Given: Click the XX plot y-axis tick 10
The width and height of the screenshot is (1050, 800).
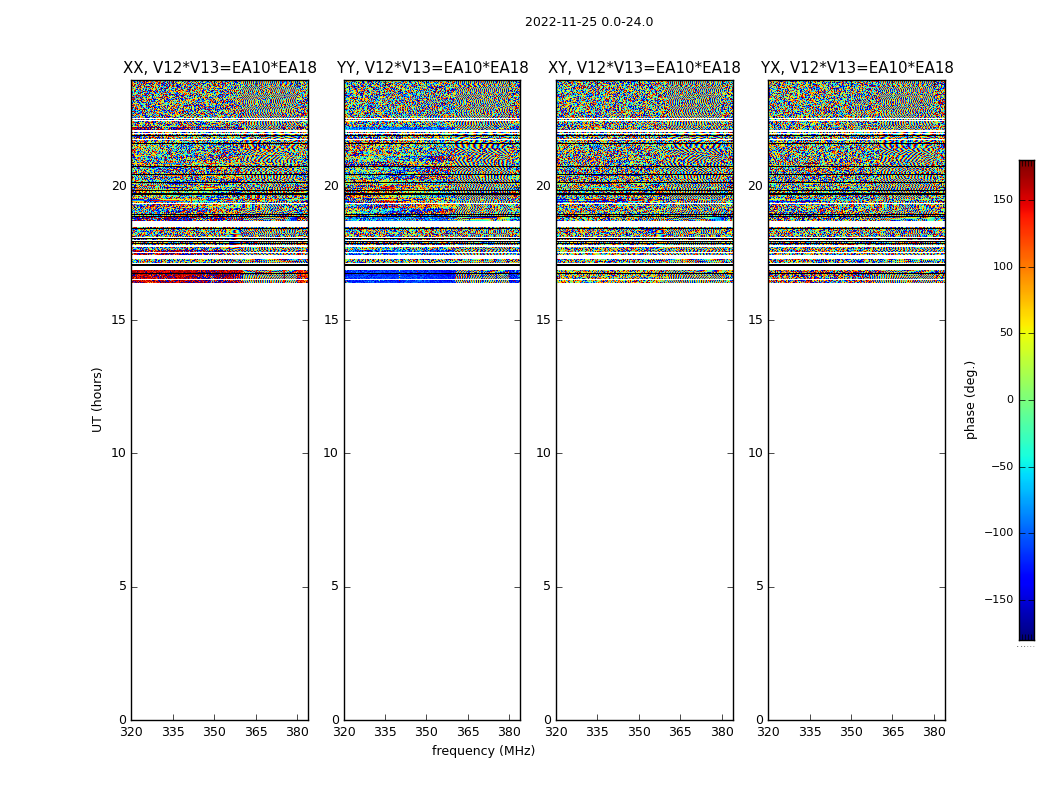Looking at the screenshot, I should [119, 453].
